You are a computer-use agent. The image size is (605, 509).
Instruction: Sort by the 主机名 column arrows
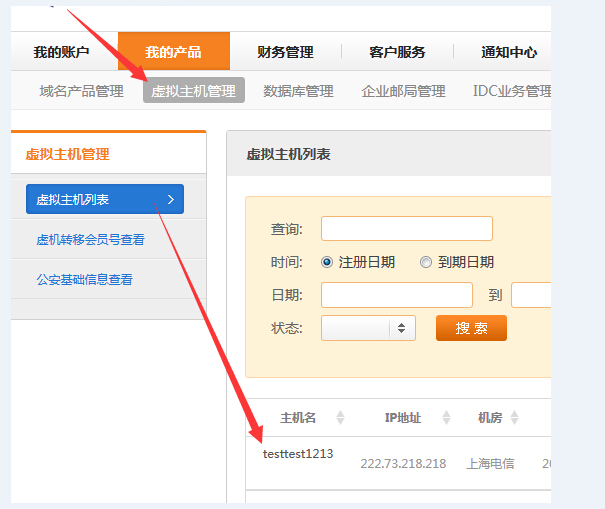(x=340, y=417)
